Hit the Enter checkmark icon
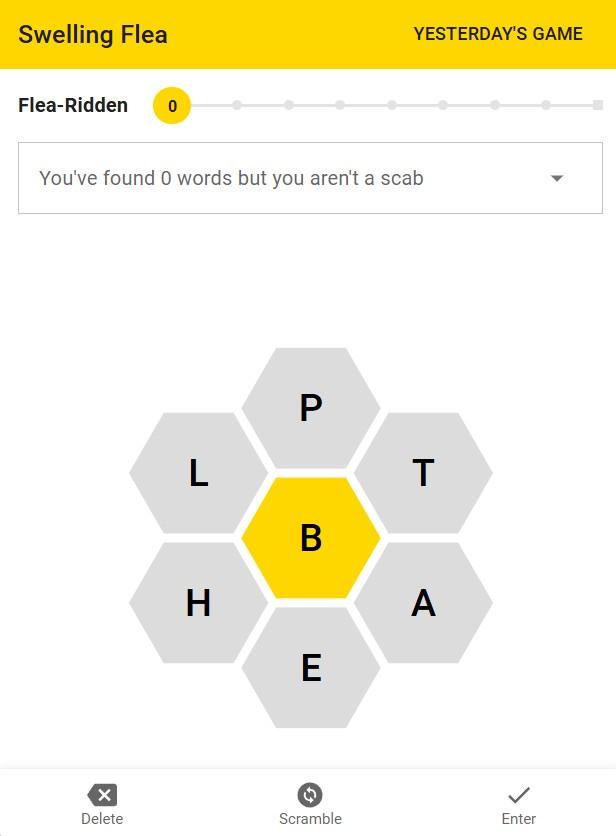The width and height of the screenshot is (616, 836). (518, 795)
